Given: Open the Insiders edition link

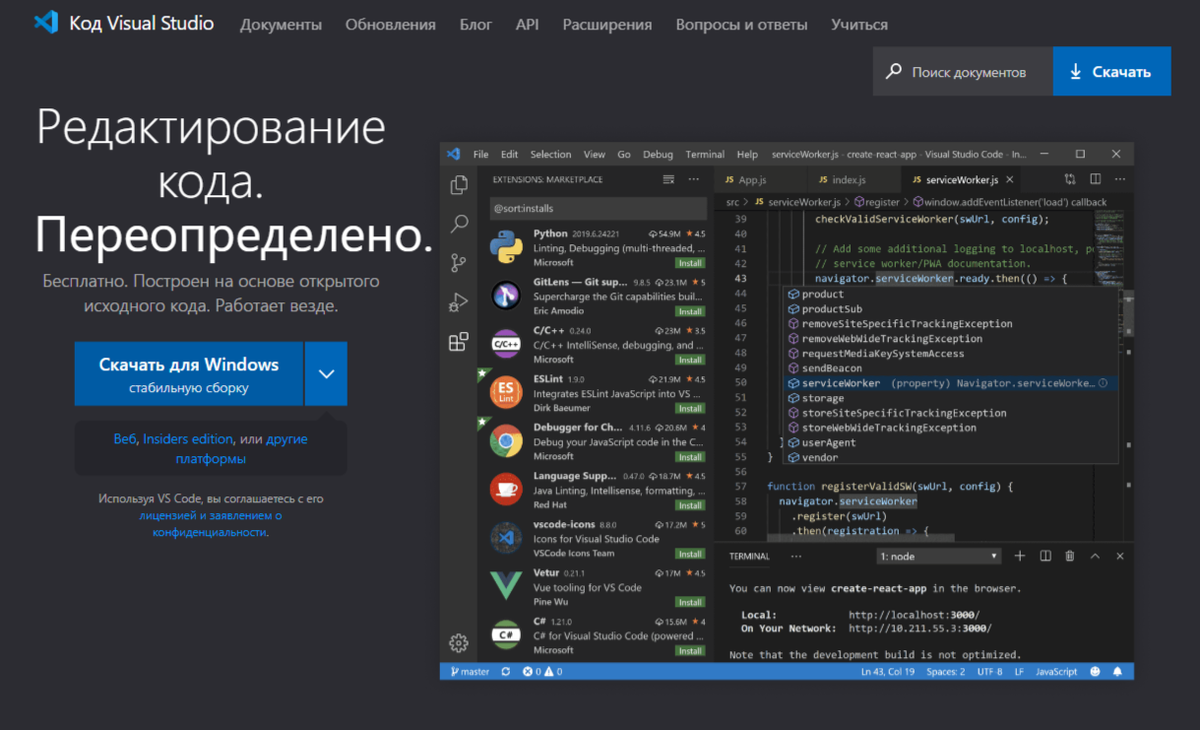Looking at the screenshot, I should [x=188, y=439].
